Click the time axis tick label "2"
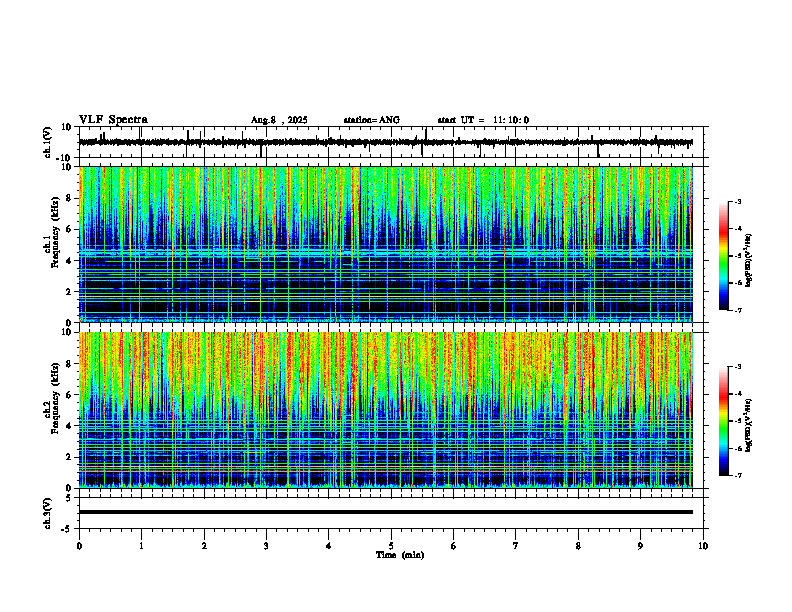792x612 pixels. point(204,546)
